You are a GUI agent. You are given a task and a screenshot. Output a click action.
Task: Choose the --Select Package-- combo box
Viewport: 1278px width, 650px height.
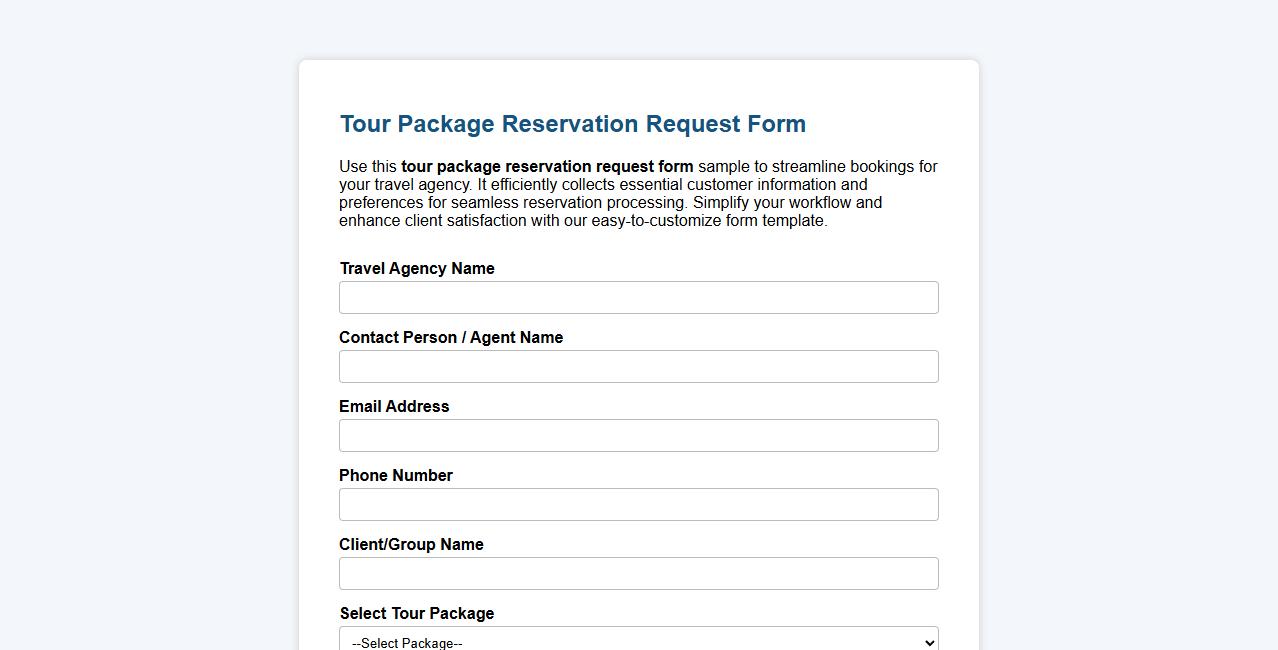(x=638, y=640)
